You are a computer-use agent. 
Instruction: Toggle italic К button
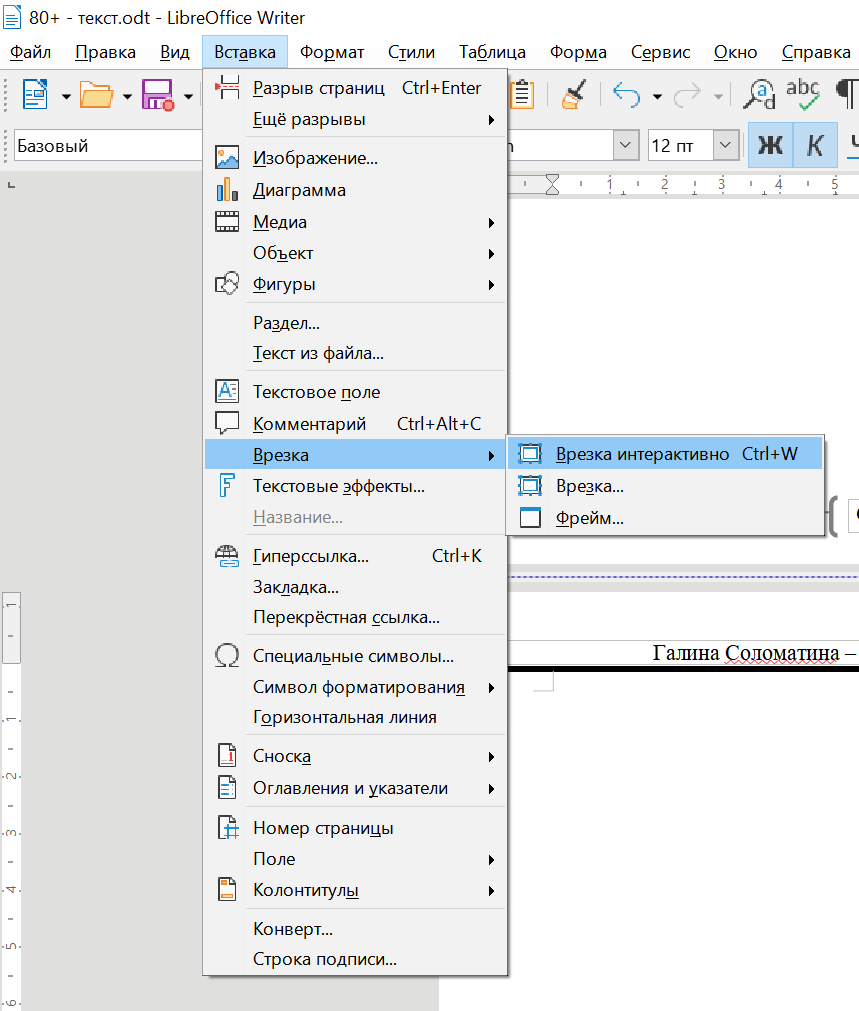(x=815, y=145)
